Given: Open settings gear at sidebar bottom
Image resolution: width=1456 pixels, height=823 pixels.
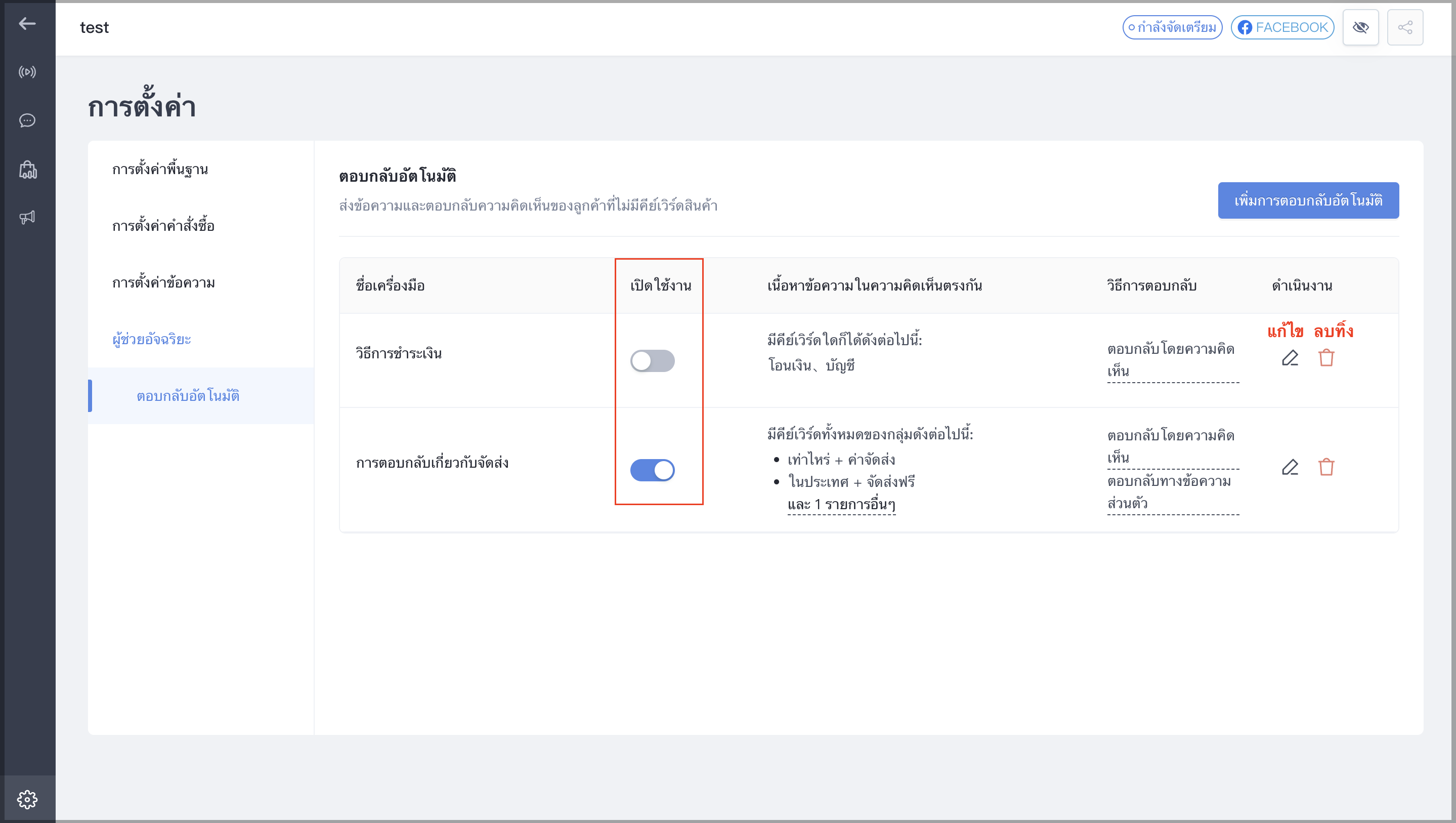Looking at the screenshot, I should 27,799.
